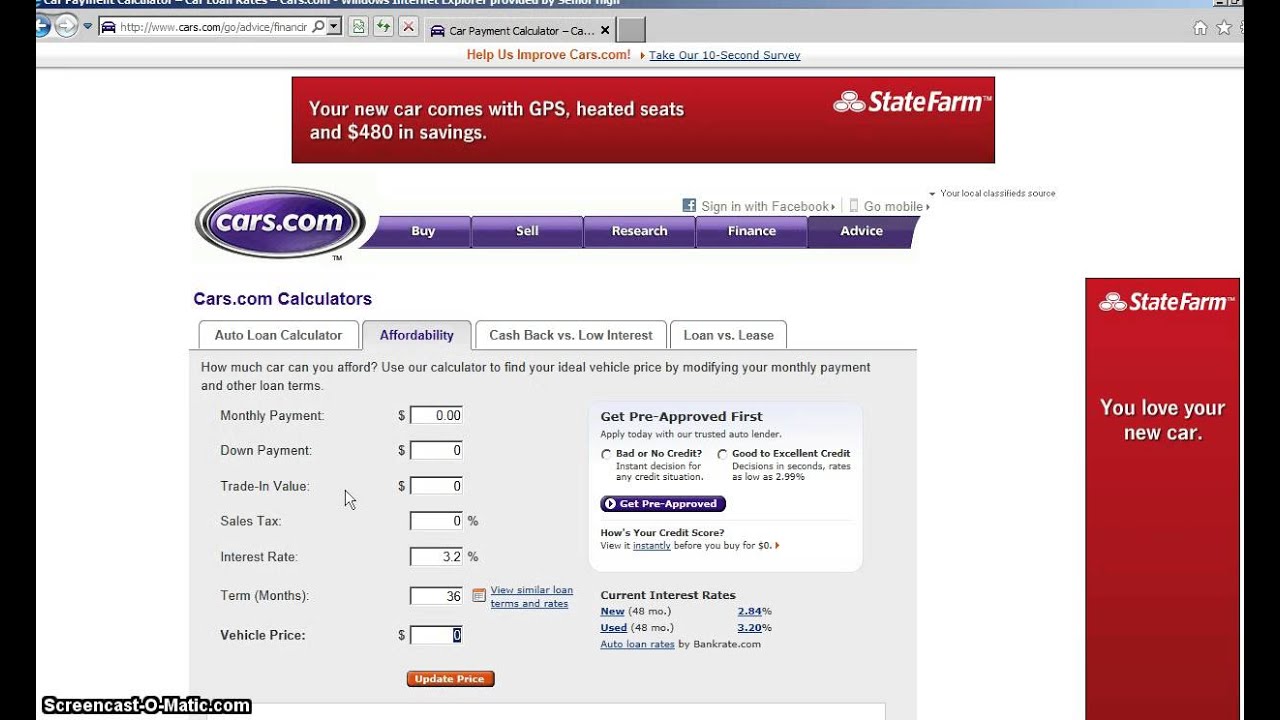Select the Affordability tab

point(416,335)
